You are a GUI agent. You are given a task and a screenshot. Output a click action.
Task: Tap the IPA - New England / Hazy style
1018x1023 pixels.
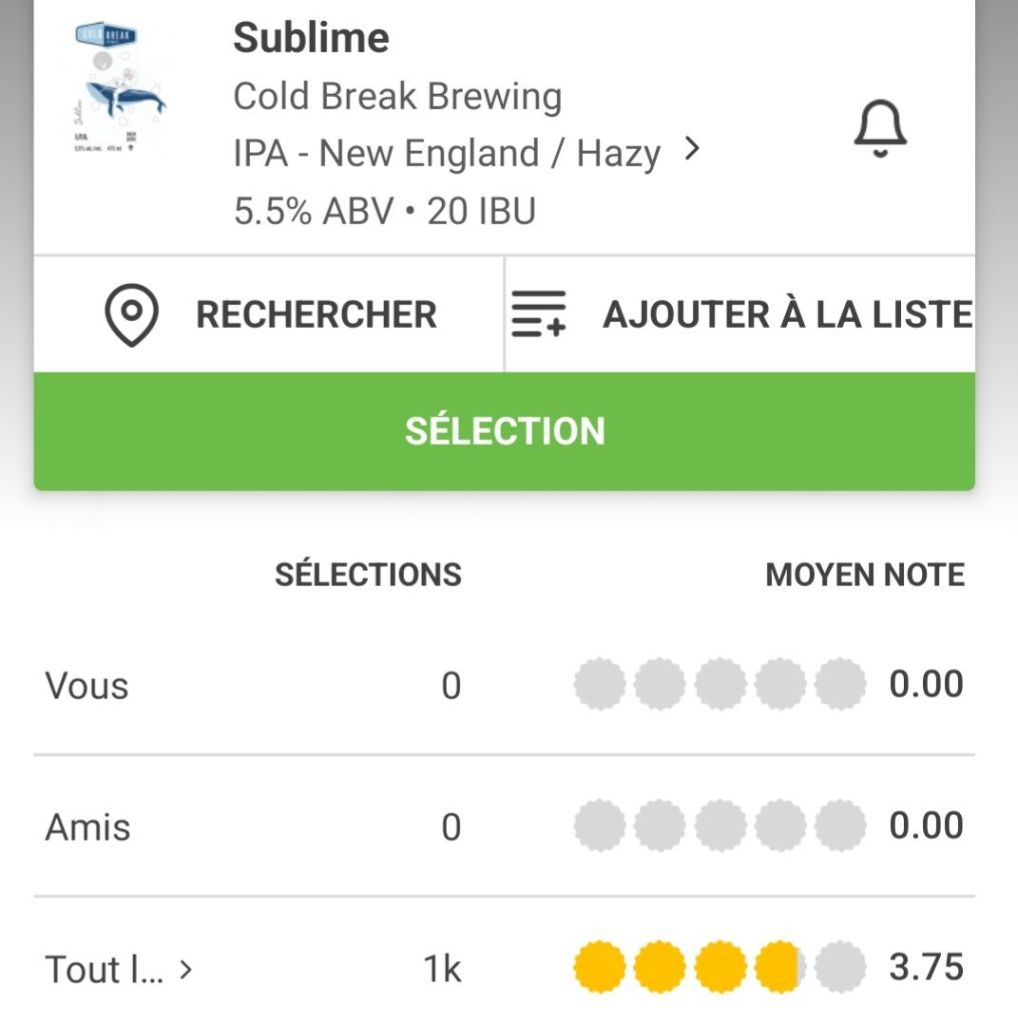pos(446,154)
